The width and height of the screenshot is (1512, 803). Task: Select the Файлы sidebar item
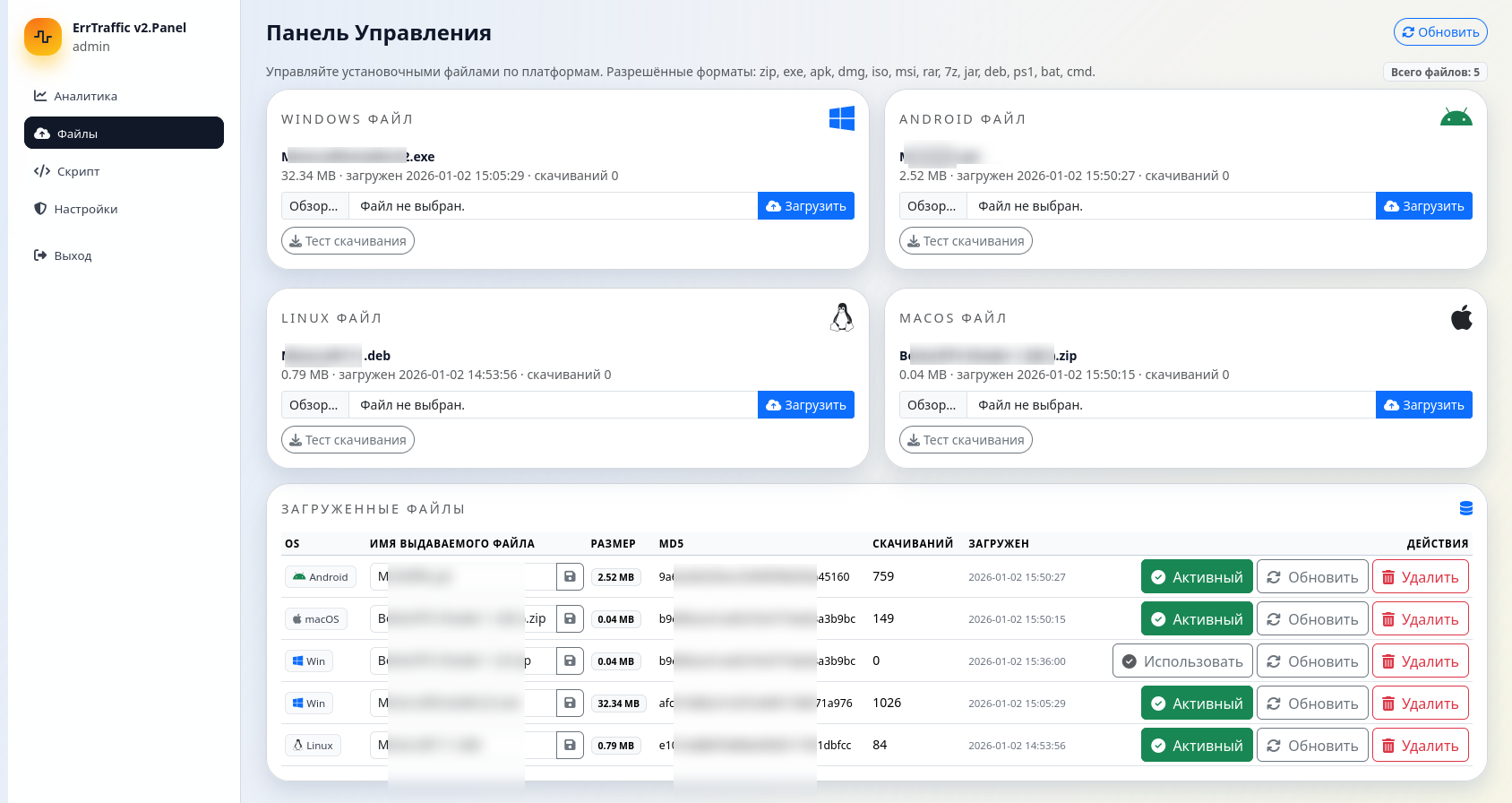tap(124, 133)
